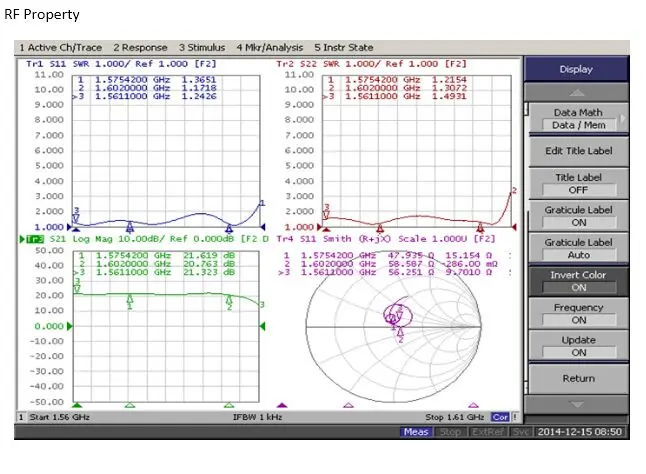Image resolution: width=646 pixels, height=474 pixels.
Task: Open the Data Math softkey submenu
Action: coord(578,119)
